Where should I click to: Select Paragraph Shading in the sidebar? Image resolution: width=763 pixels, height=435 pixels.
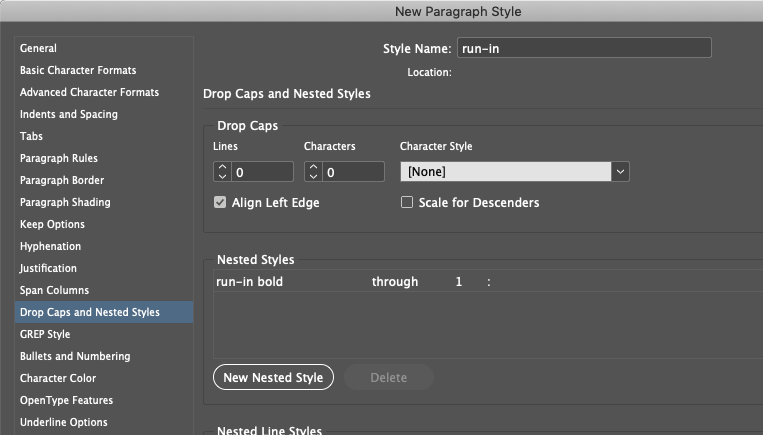click(65, 202)
